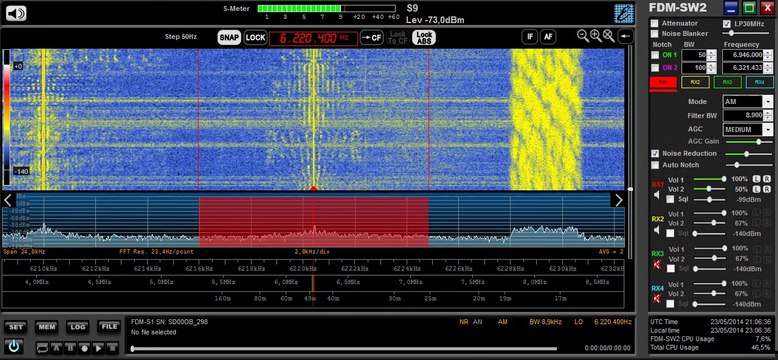Click the LOCK frequency button
This screenshot has width=778, height=360.
point(256,38)
